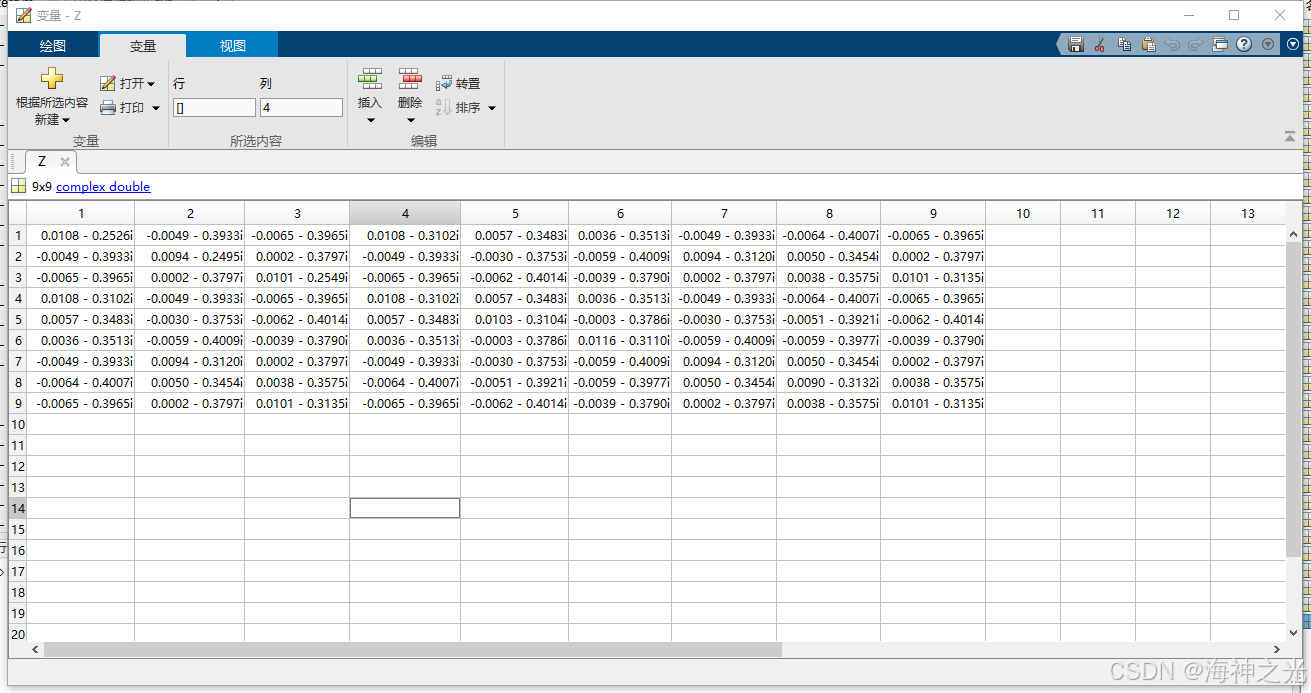Click the 打开 pencil icon
This screenshot has height=693, width=1311.
click(107, 84)
